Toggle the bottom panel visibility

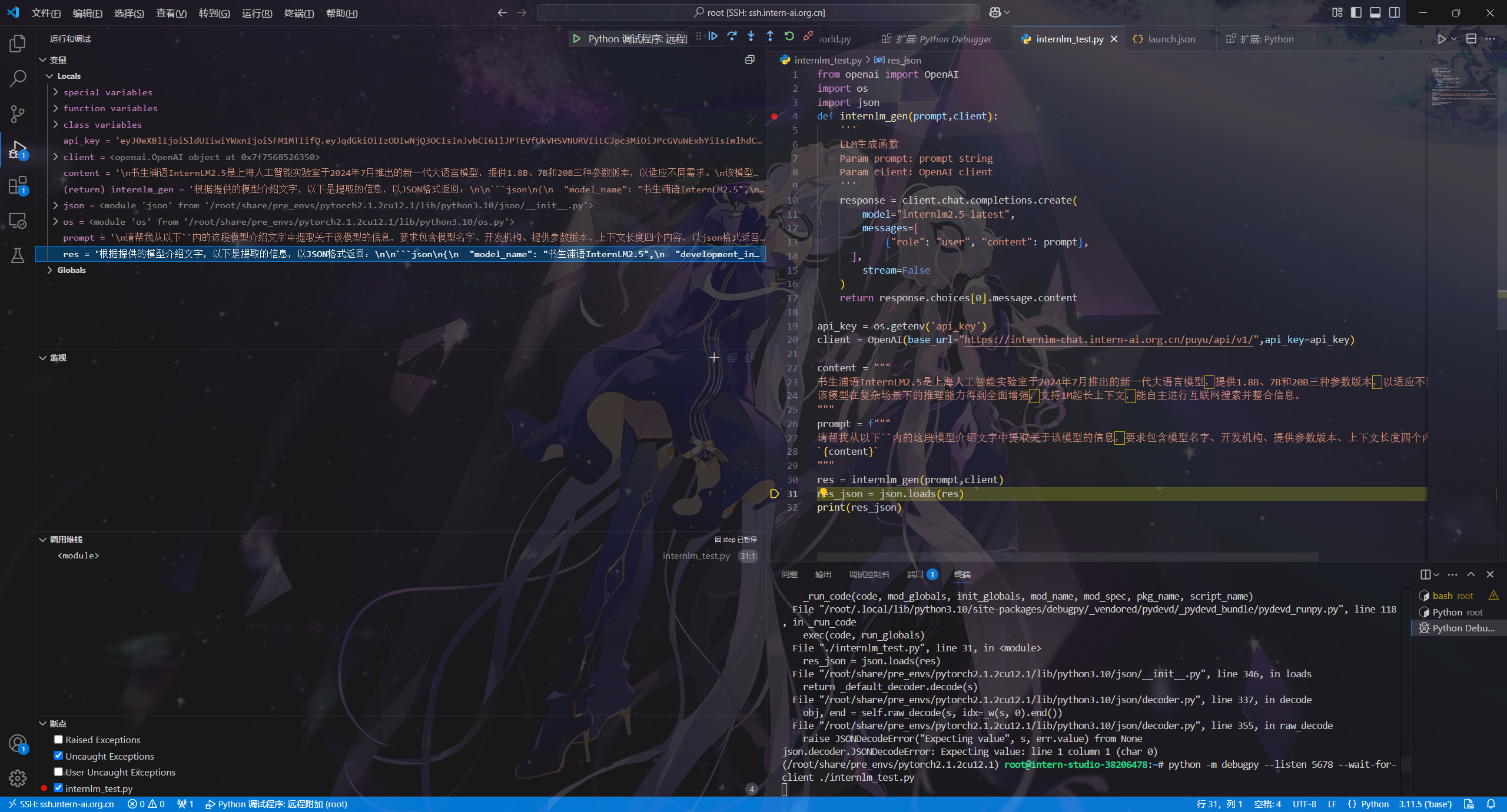coord(1375,12)
